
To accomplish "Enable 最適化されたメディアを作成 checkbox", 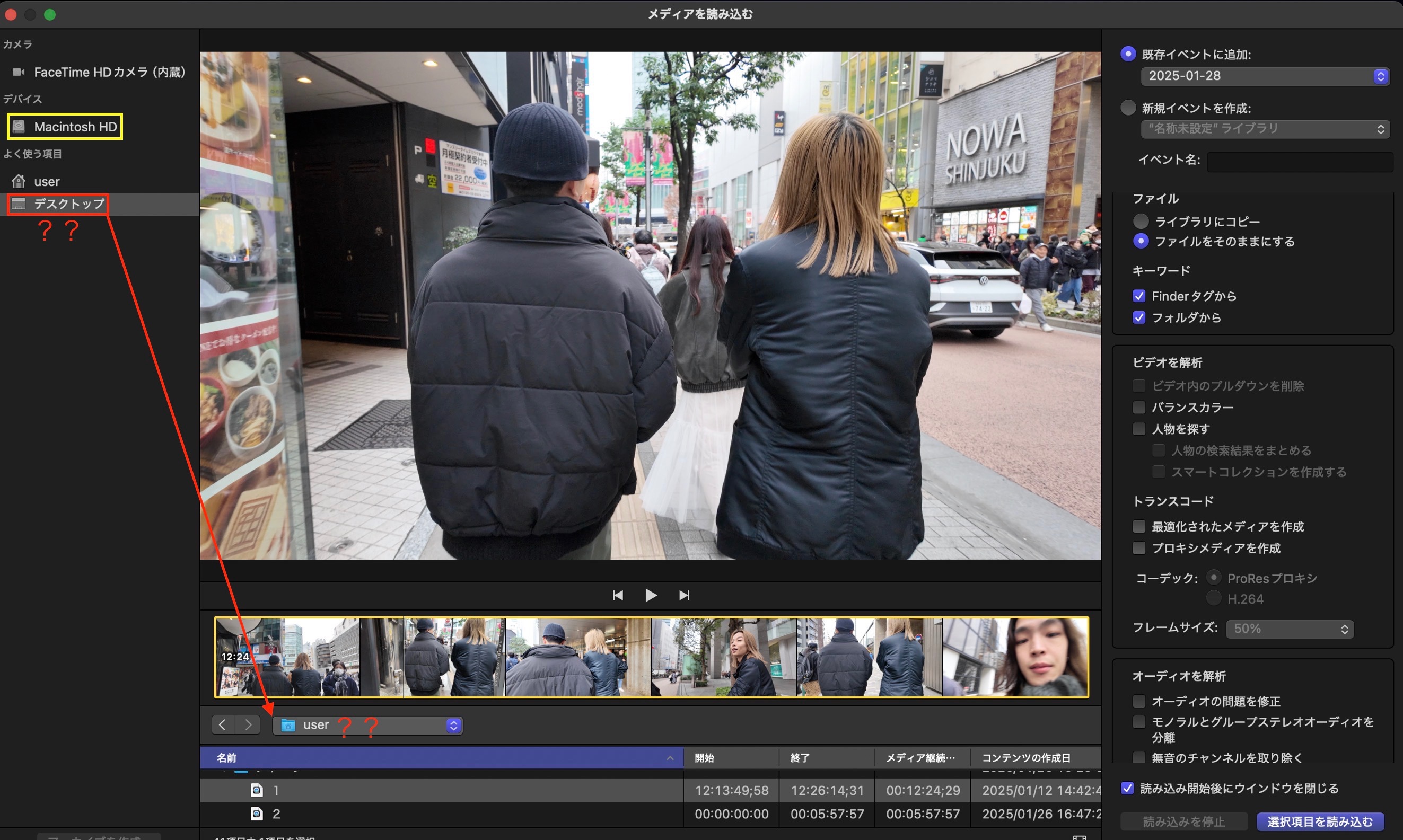I will click(1138, 527).
